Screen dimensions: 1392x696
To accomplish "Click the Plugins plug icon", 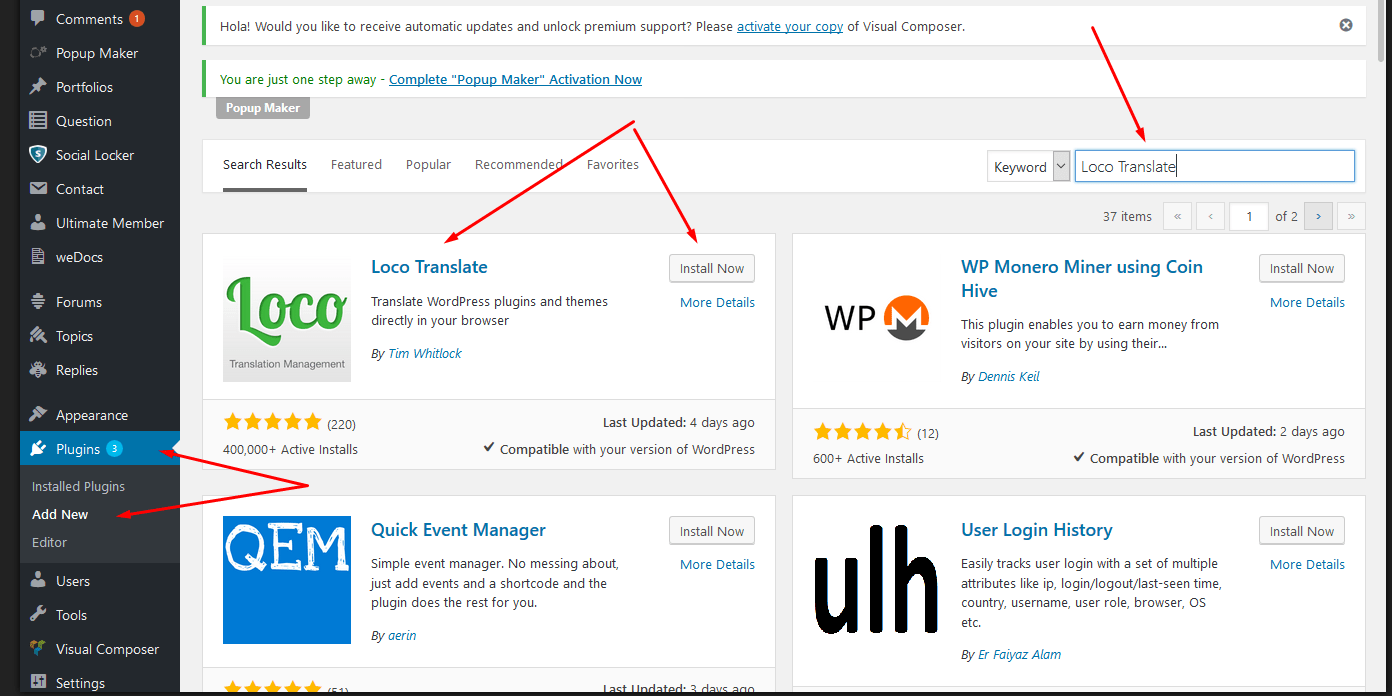I will tap(38, 449).
